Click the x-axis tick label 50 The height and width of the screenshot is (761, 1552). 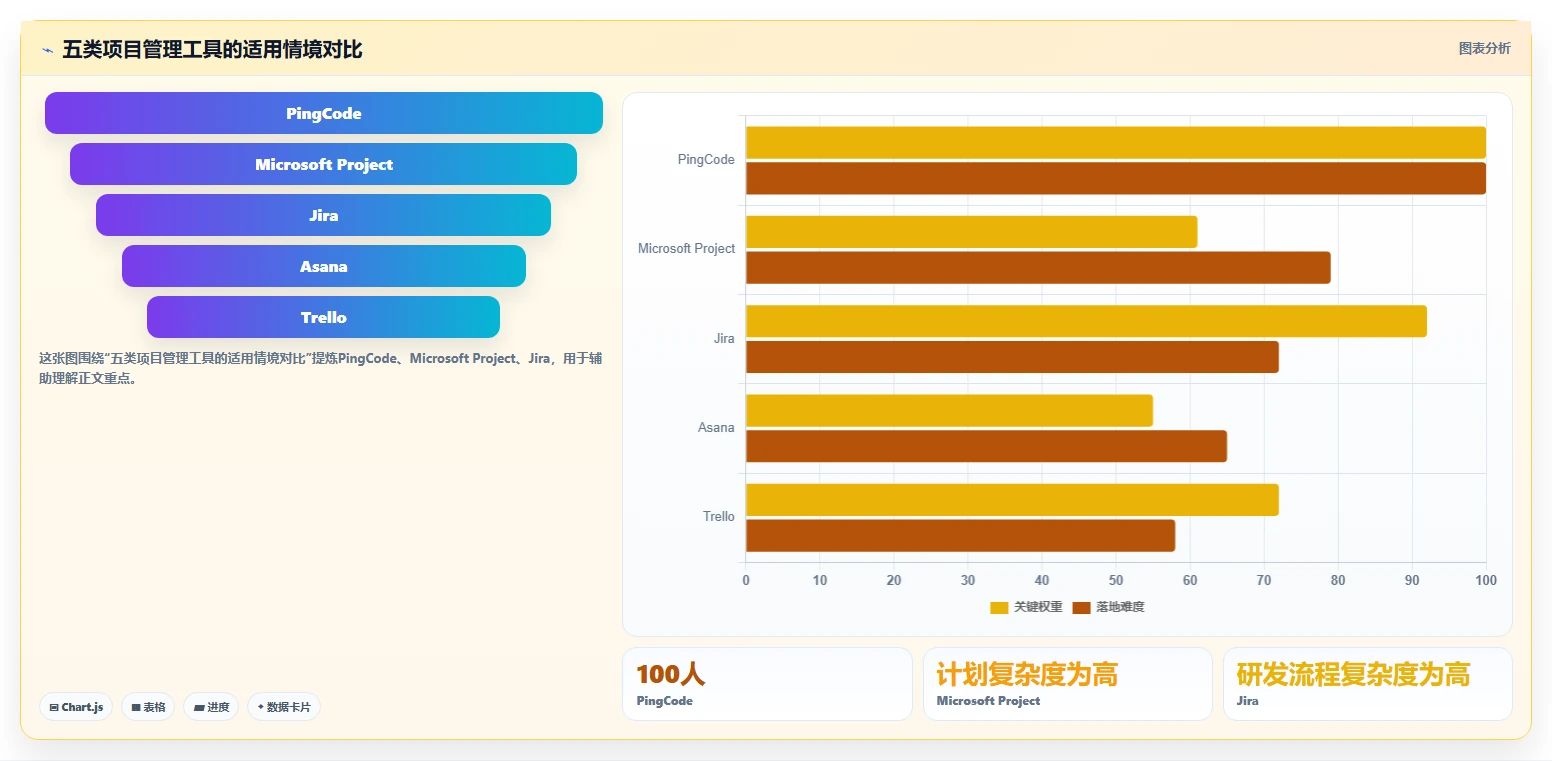1116,580
